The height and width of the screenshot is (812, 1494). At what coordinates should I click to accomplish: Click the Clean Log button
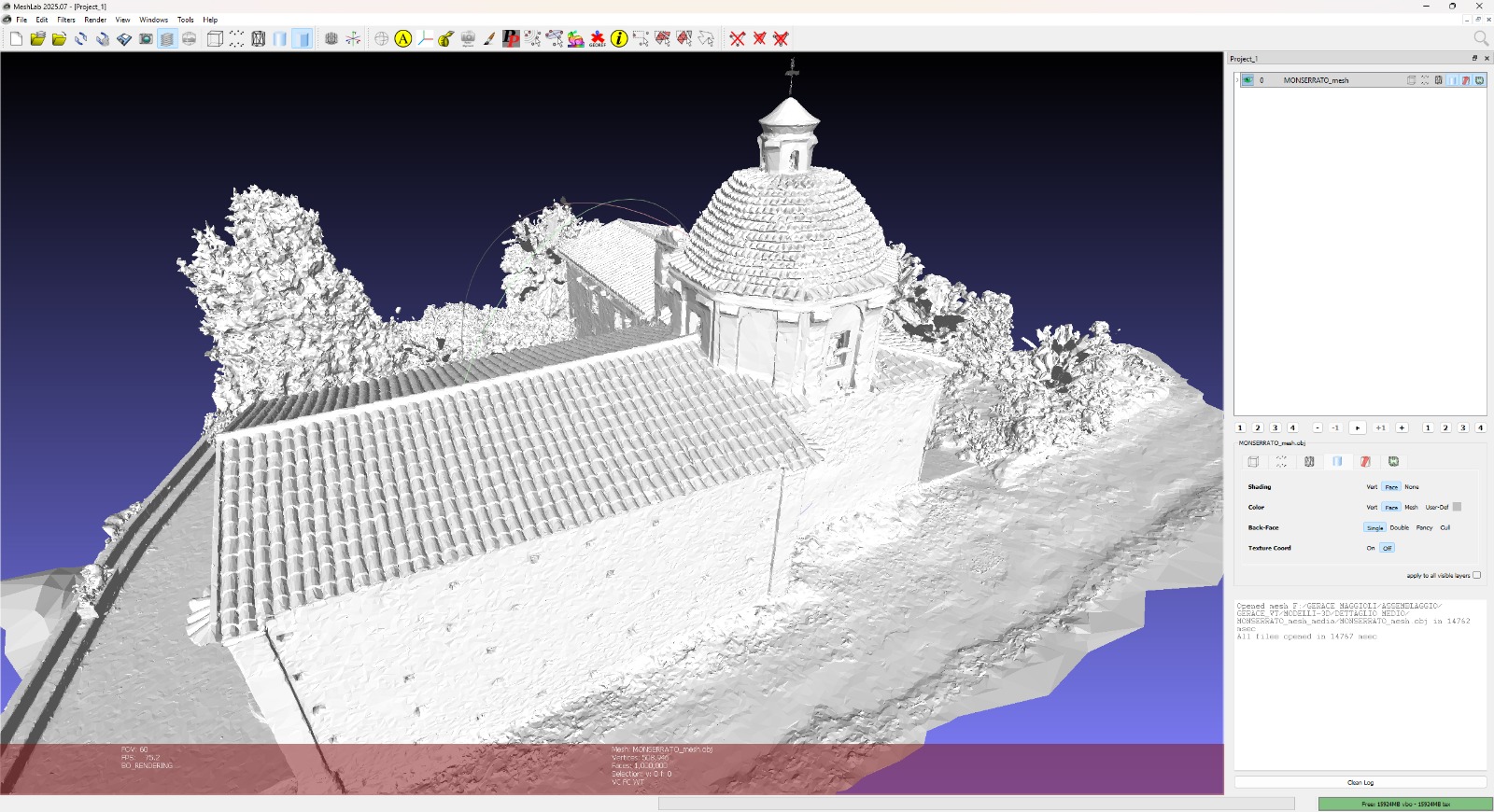tap(1360, 782)
